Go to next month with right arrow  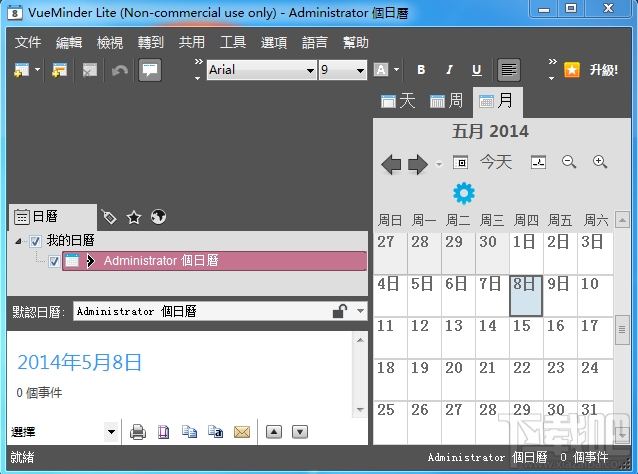coord(417,164)
